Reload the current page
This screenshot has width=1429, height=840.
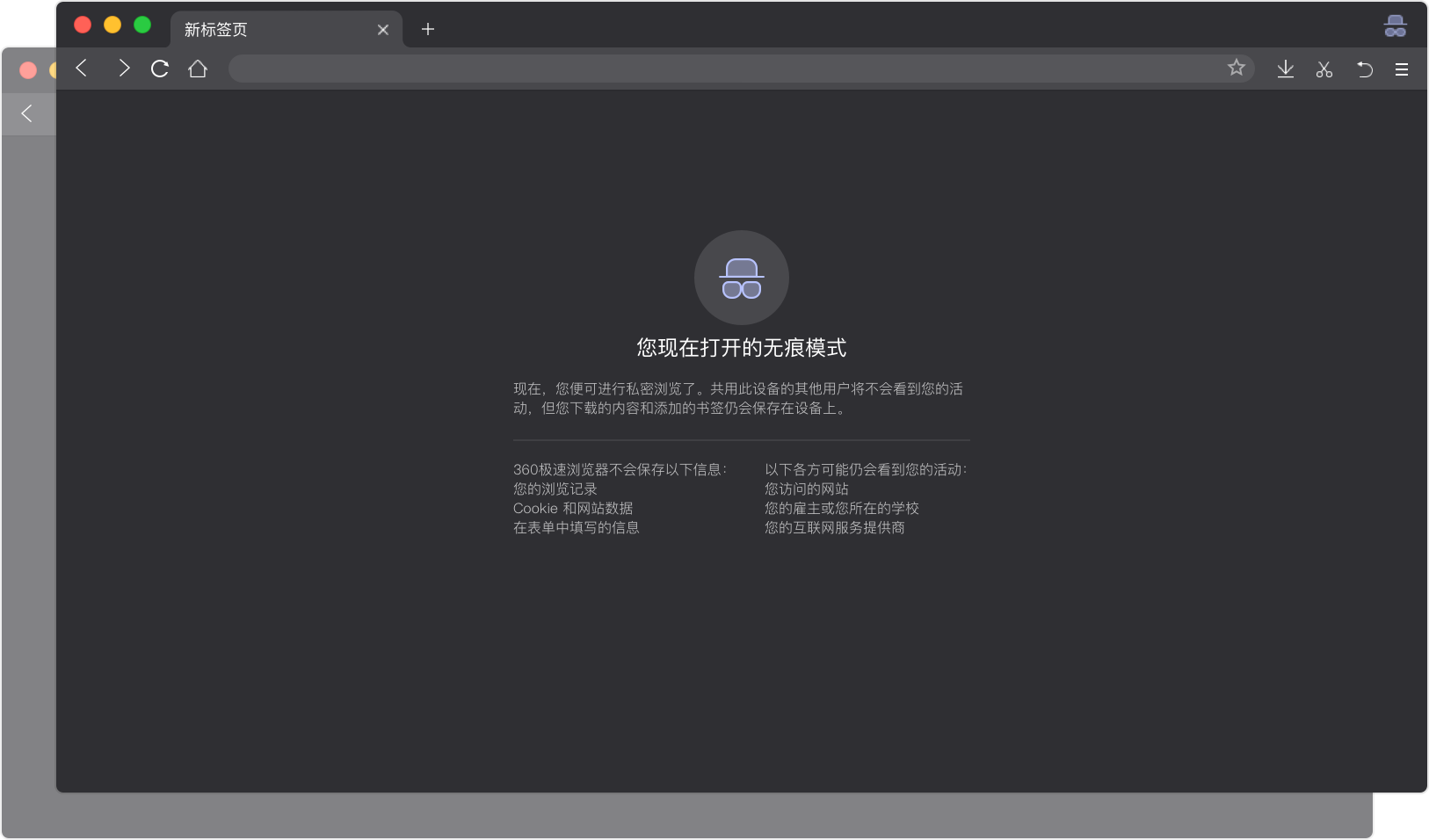[160, 69]
